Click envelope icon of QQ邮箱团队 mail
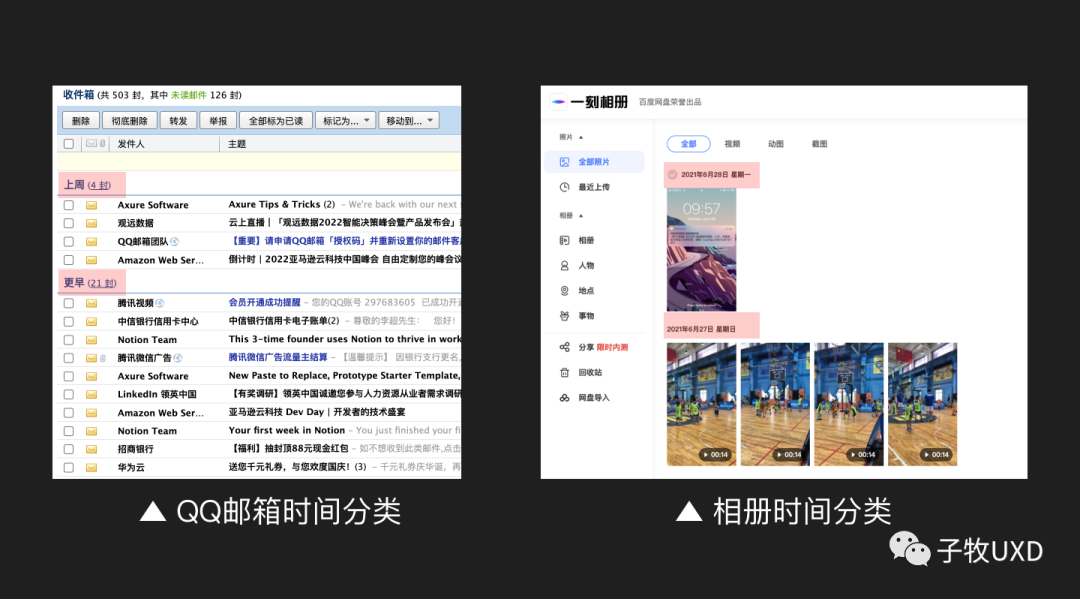This screenshot has height=599, width=1080. tap(91, 242)
